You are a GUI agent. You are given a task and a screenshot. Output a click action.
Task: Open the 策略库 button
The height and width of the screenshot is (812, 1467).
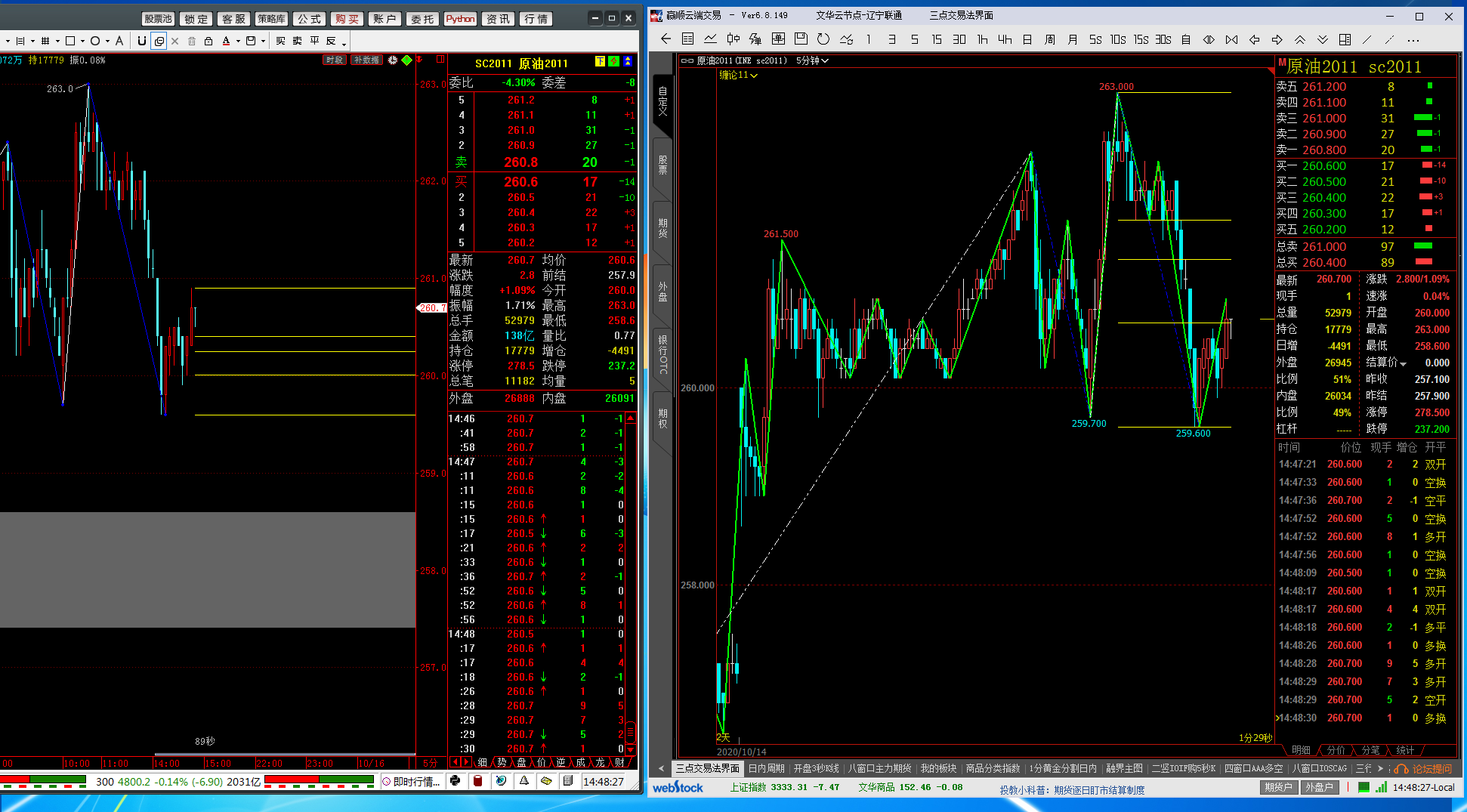[x=271, y=19]
